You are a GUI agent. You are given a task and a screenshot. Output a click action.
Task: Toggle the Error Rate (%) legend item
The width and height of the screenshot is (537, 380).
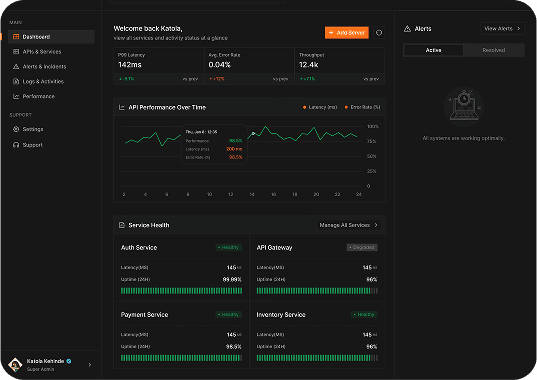[362, 107]
